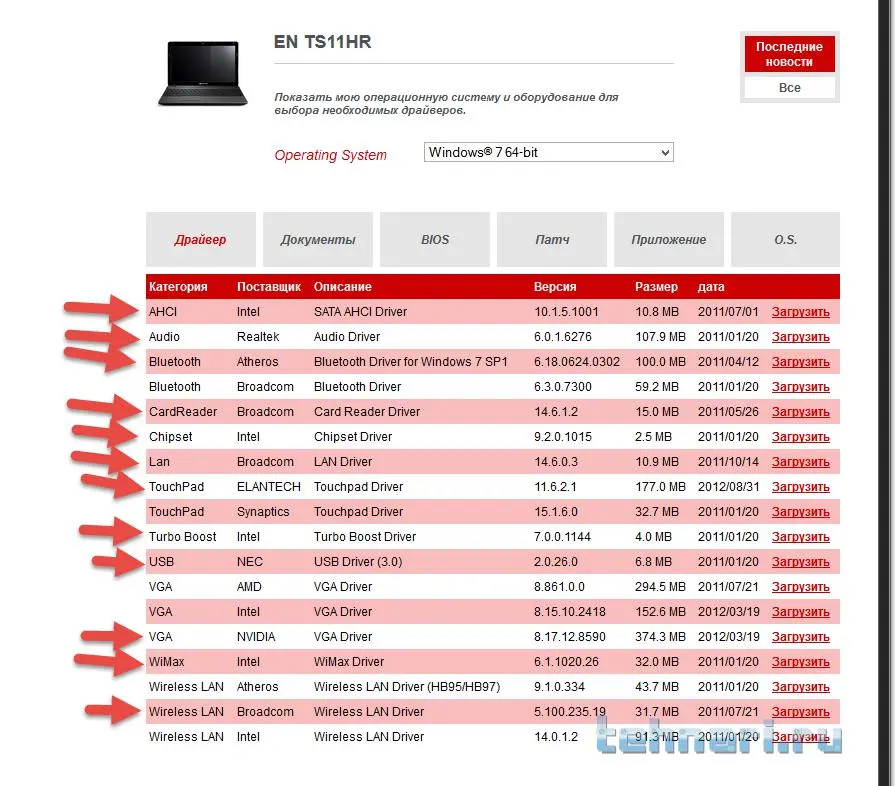Screen dimensions: 895x786
Task: Click the AMD supplier cell
Action: pyautogui.click(x=249, y=587)
